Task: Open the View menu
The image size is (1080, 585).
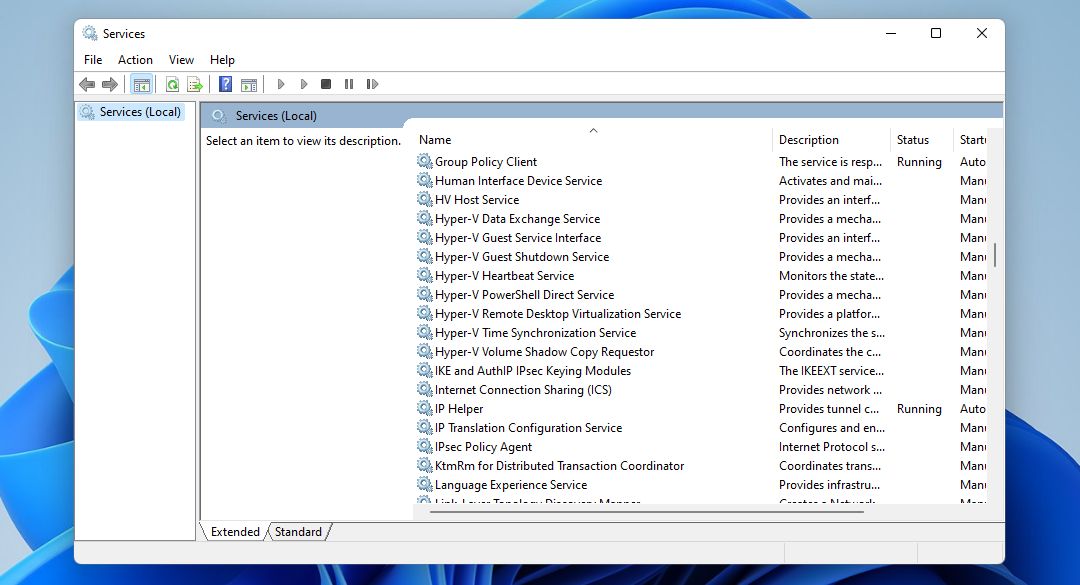Action: [x=181, y=60]
